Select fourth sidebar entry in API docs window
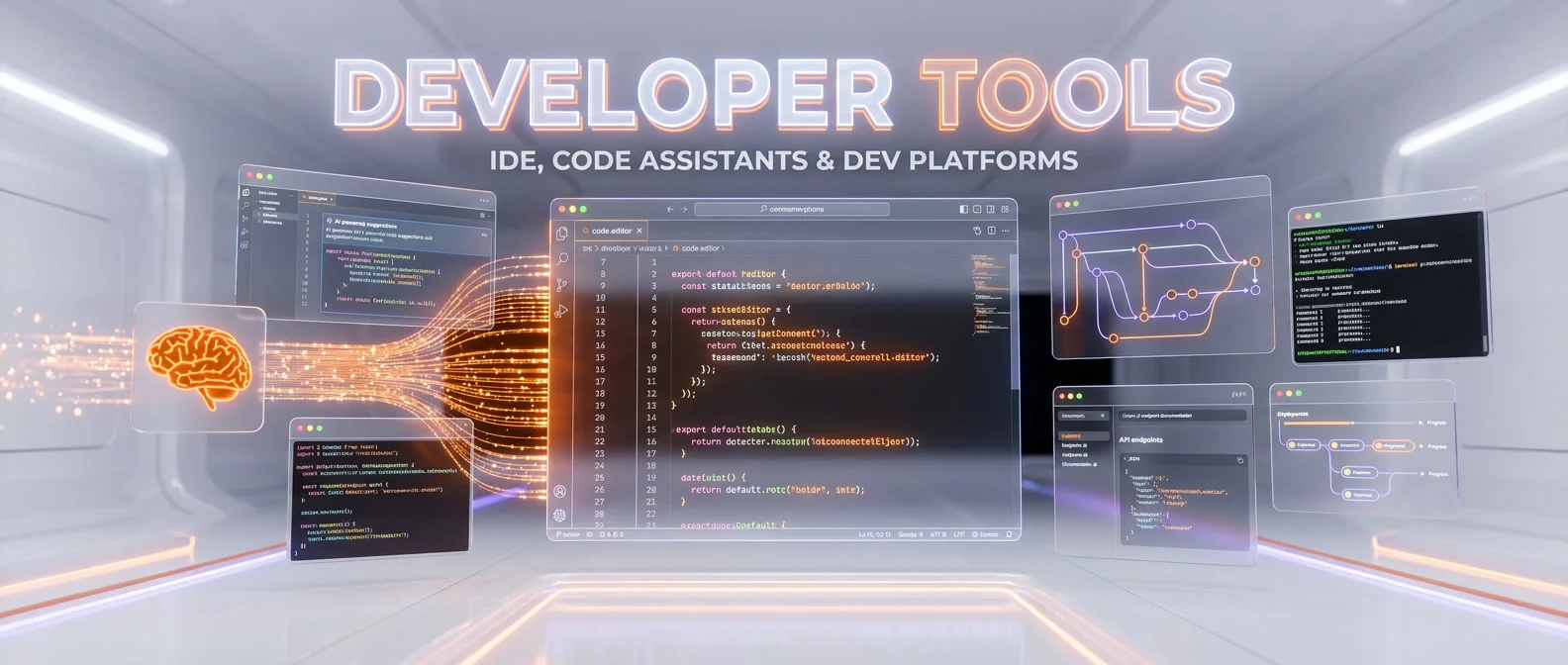This screenshot has height=665, width=1568. [x=1079, y=464]
